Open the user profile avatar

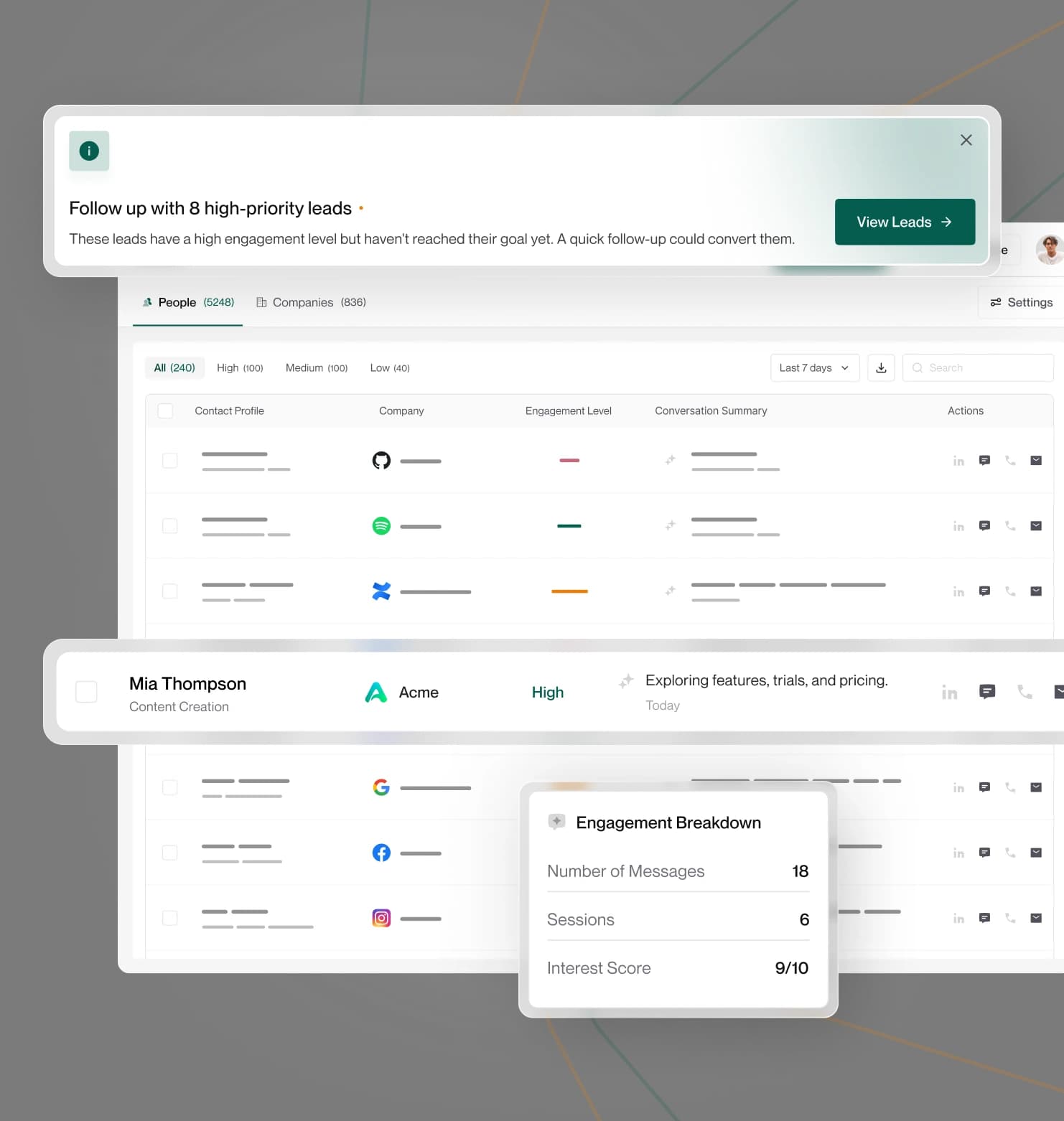coord(1049,249)
